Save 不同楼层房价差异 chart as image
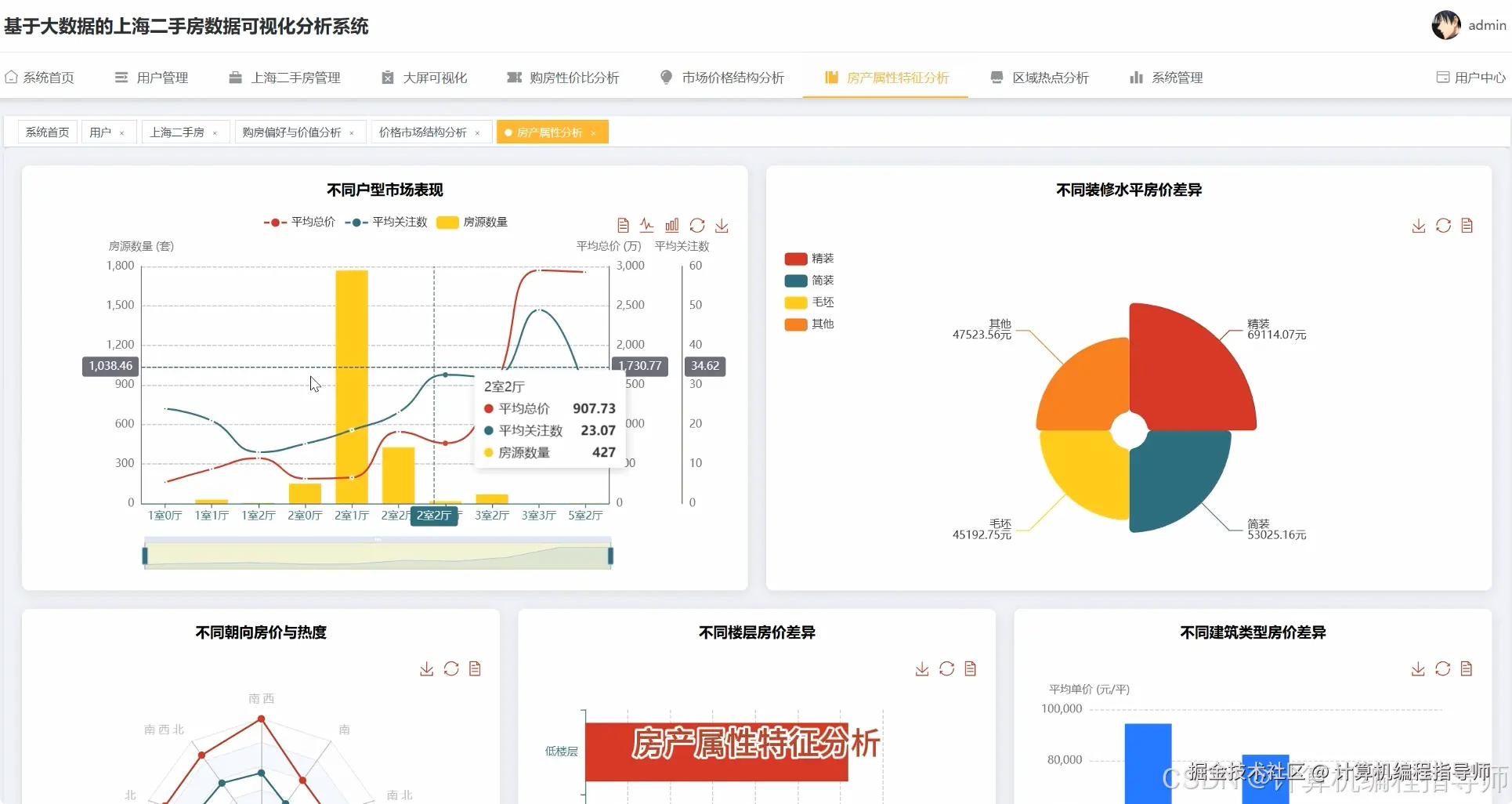 (922, 668)
